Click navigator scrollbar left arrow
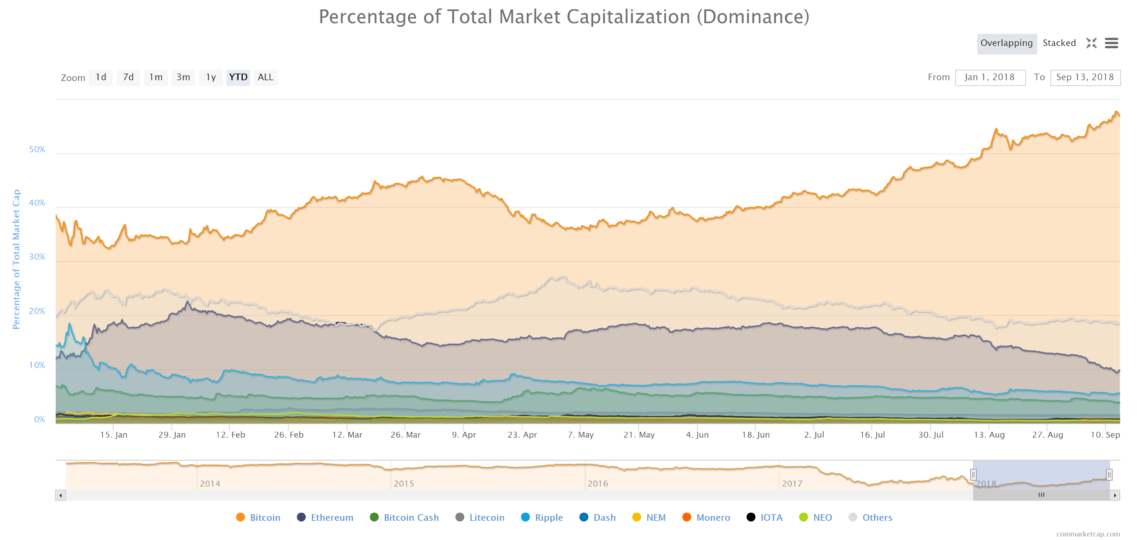Viewport: 1140px width, 540px height. [61, 494]
